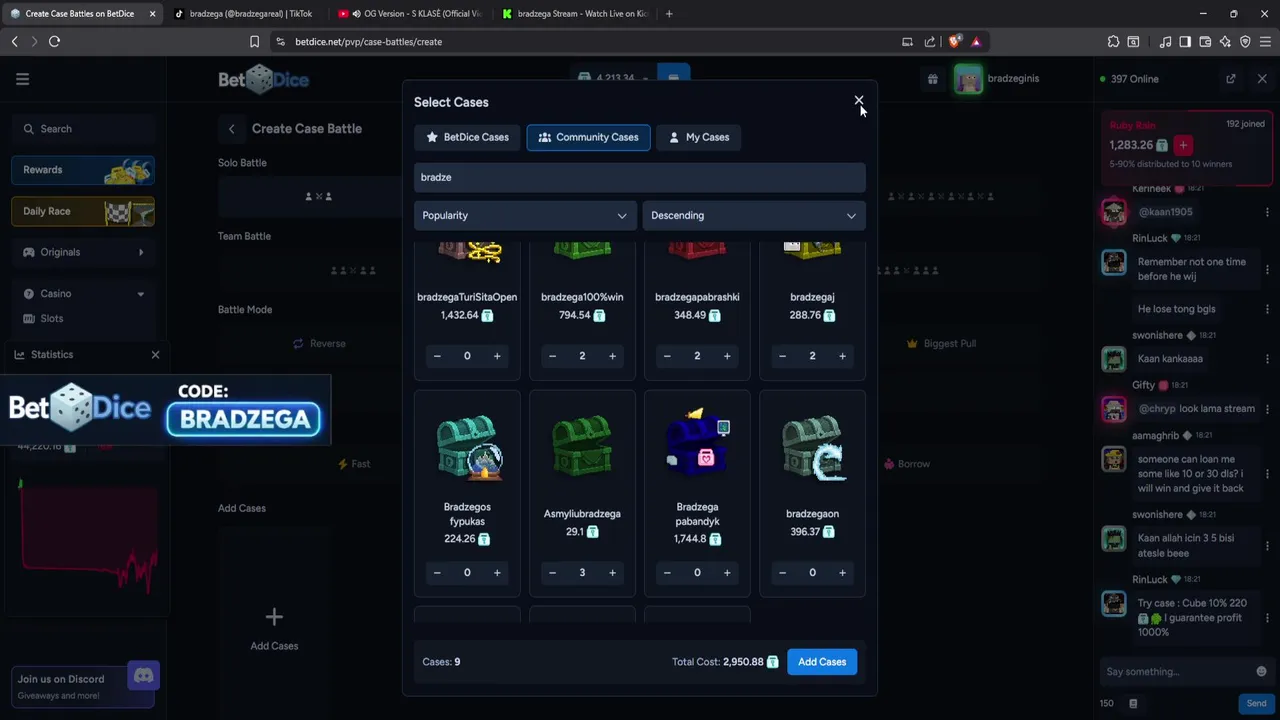Open a new browser tab
Viewport: 1280px width, 720px height.
[x=669, y=14]
